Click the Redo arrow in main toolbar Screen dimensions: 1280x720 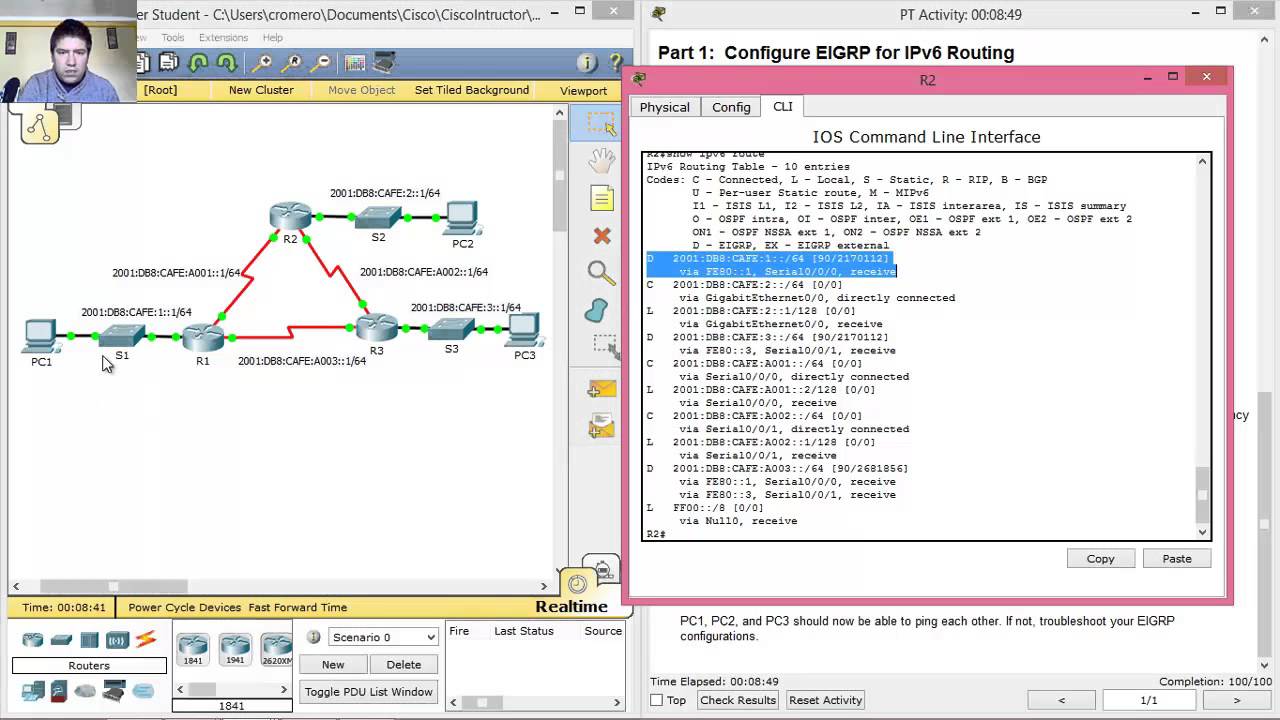pyautogui.click(x=227, y=63)
